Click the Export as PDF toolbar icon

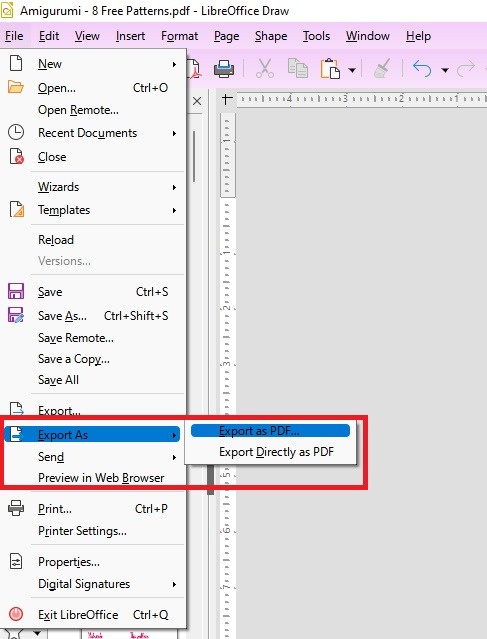point(194,68)
